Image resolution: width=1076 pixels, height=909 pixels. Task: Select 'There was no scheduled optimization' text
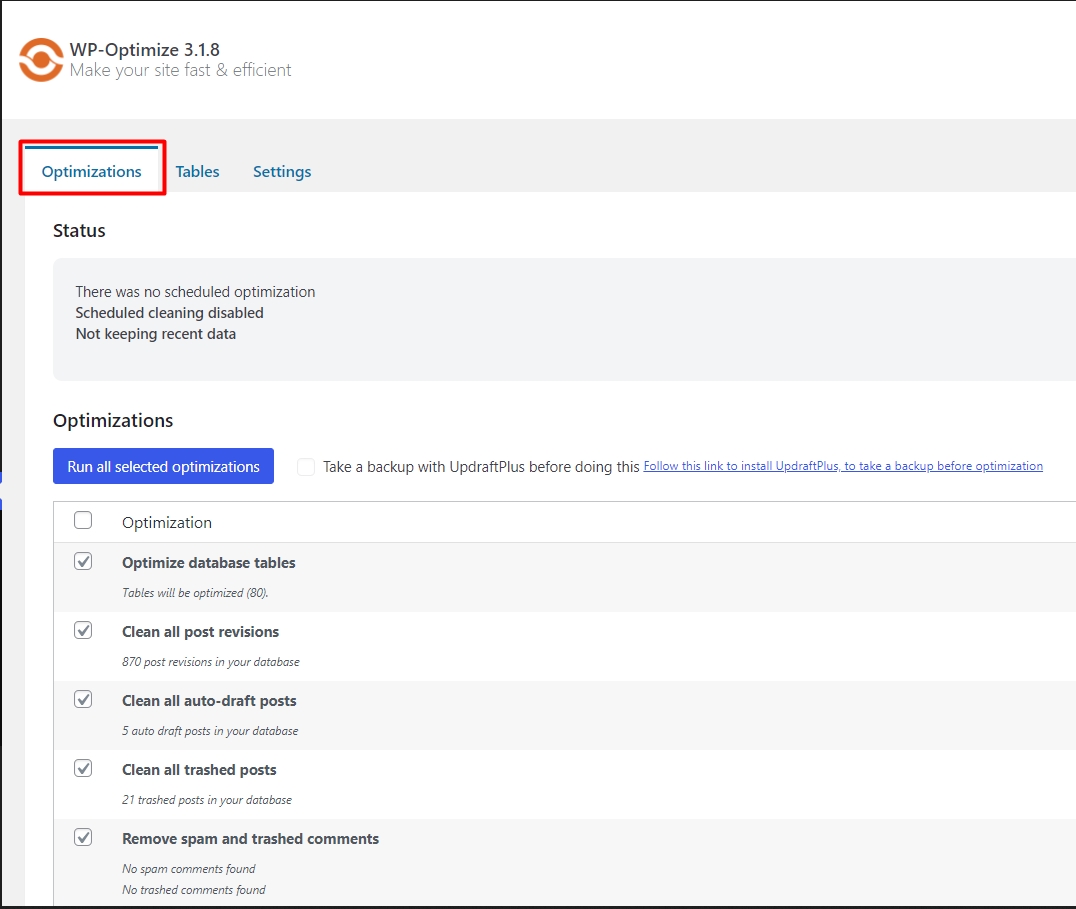[x=196, y=292]
